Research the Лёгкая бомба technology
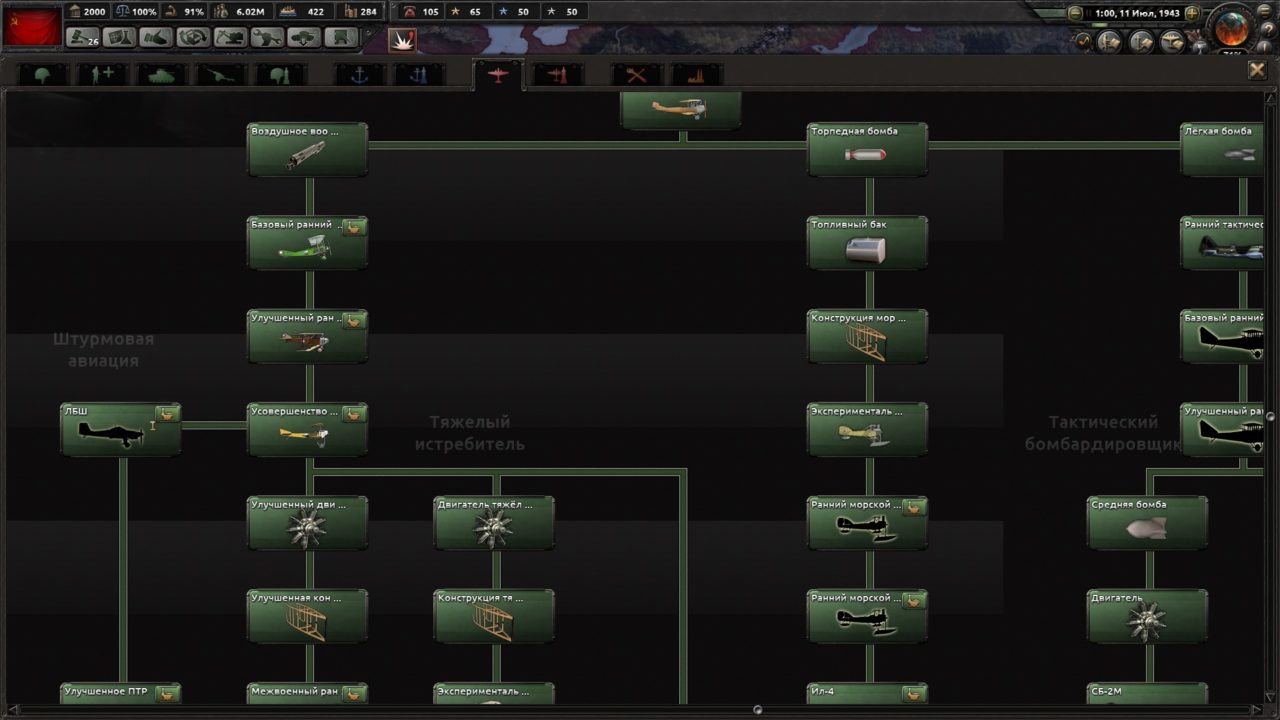 coord(1222,150)
